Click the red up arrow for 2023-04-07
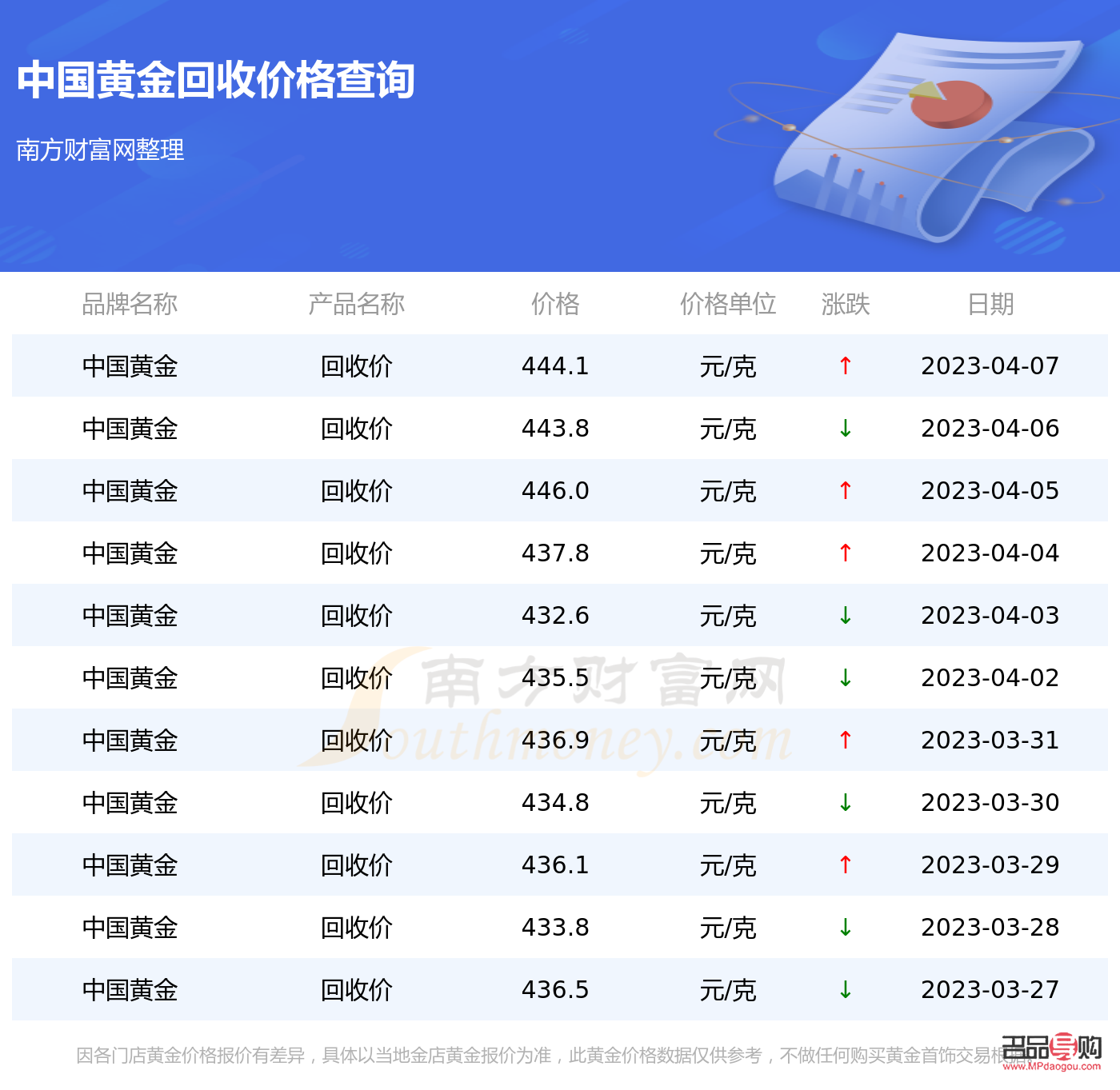1120x1090 pixels. pos(846,366)
